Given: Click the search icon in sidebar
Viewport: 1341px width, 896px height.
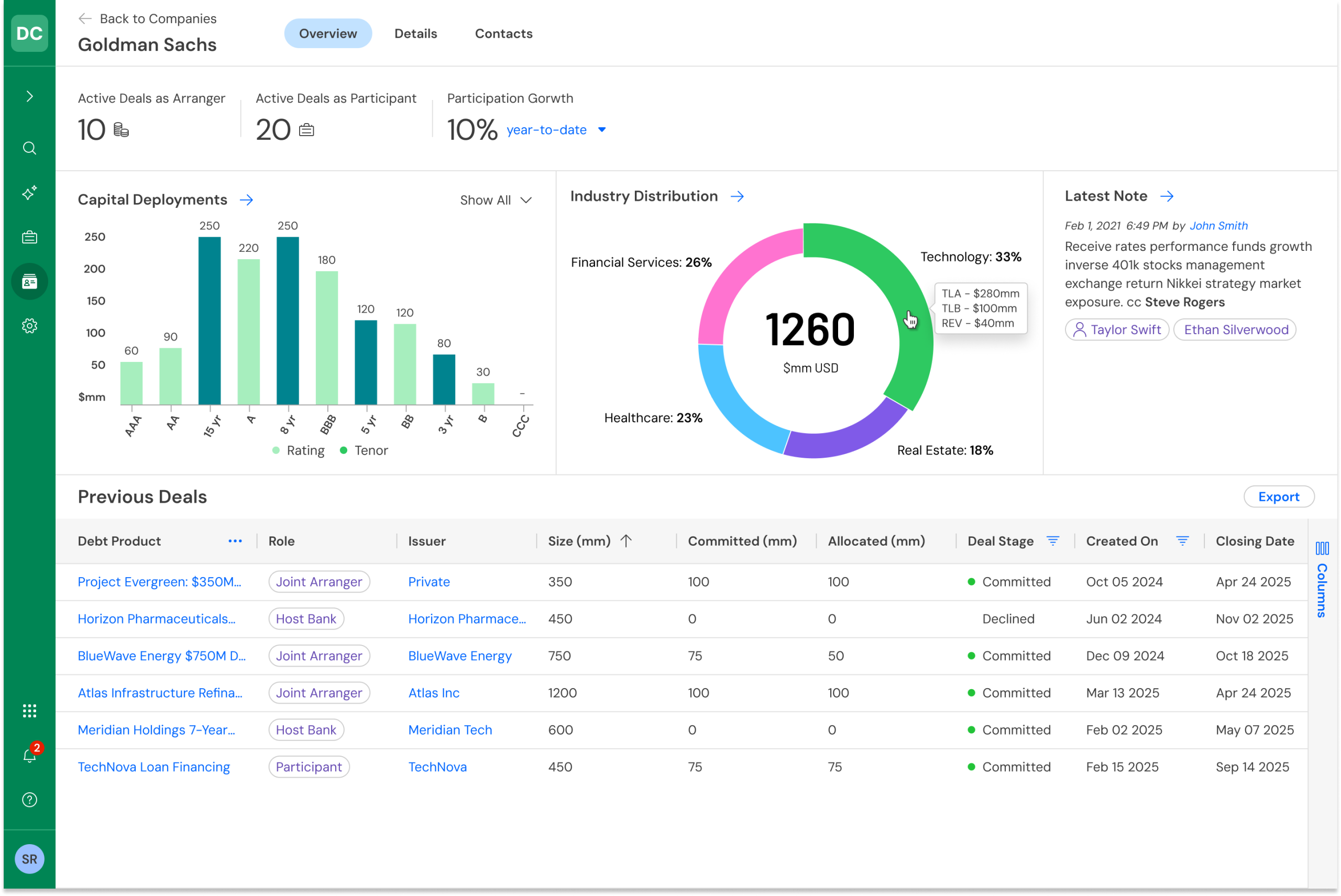Looking at the screenshot, I should click(x=29, y=149).
